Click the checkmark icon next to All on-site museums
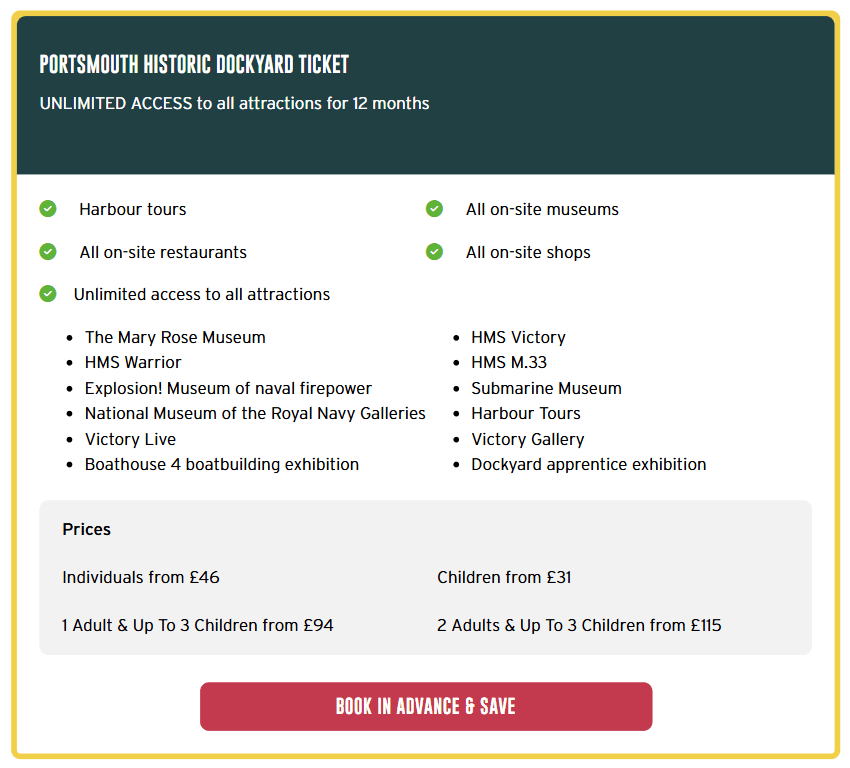The height and width of the screenshot is (768, 850). (434, 209)
